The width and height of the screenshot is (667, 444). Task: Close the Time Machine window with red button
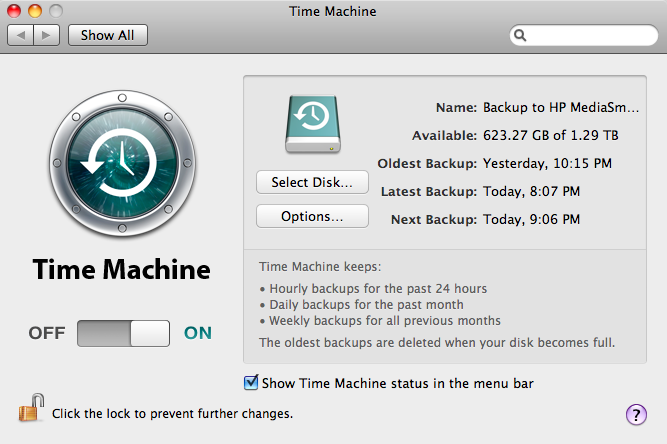coord(14,11)
